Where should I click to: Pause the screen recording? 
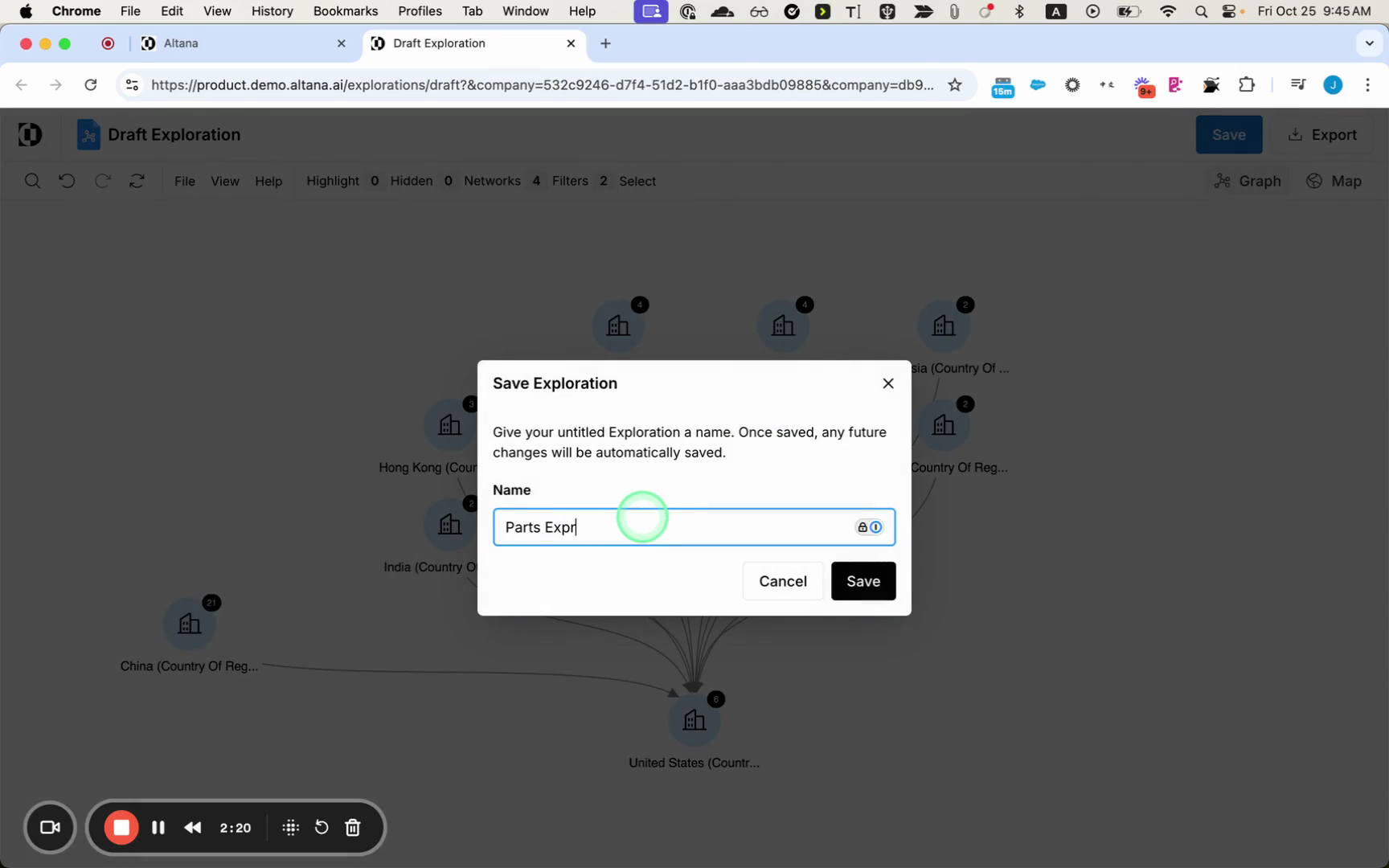click(158, 827)
